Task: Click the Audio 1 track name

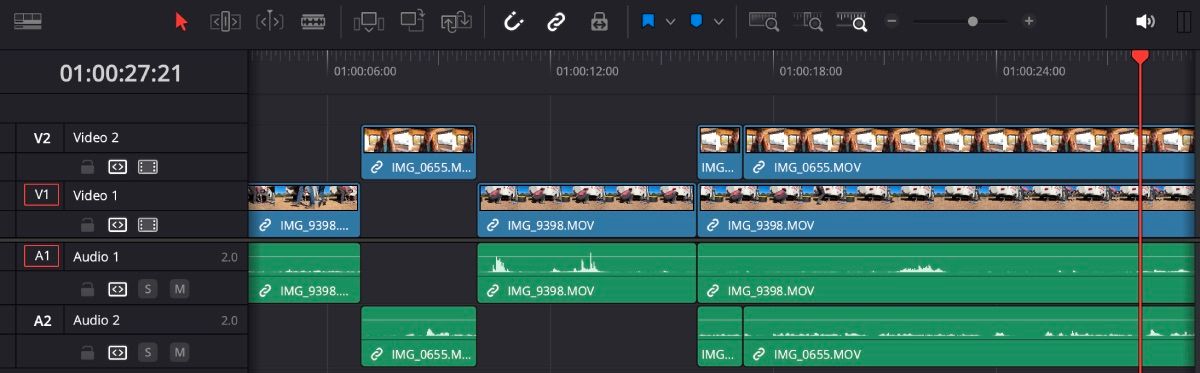Action: point(96,257)
